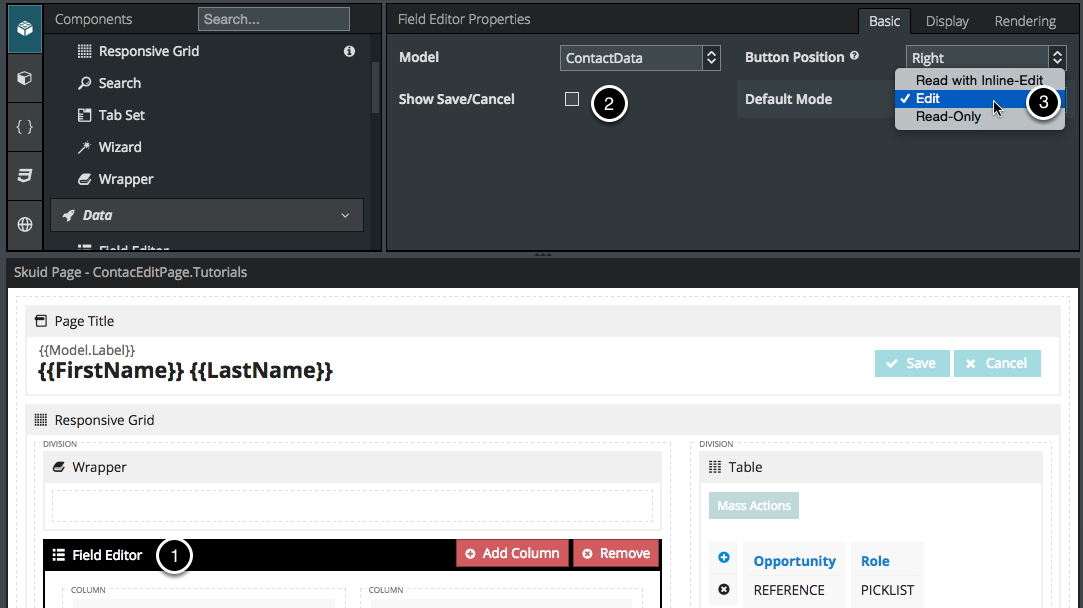Click the Remove button on Field Editor
Image resolution: width=1083 pixels, height=608 pixels.
pos(616,553)
